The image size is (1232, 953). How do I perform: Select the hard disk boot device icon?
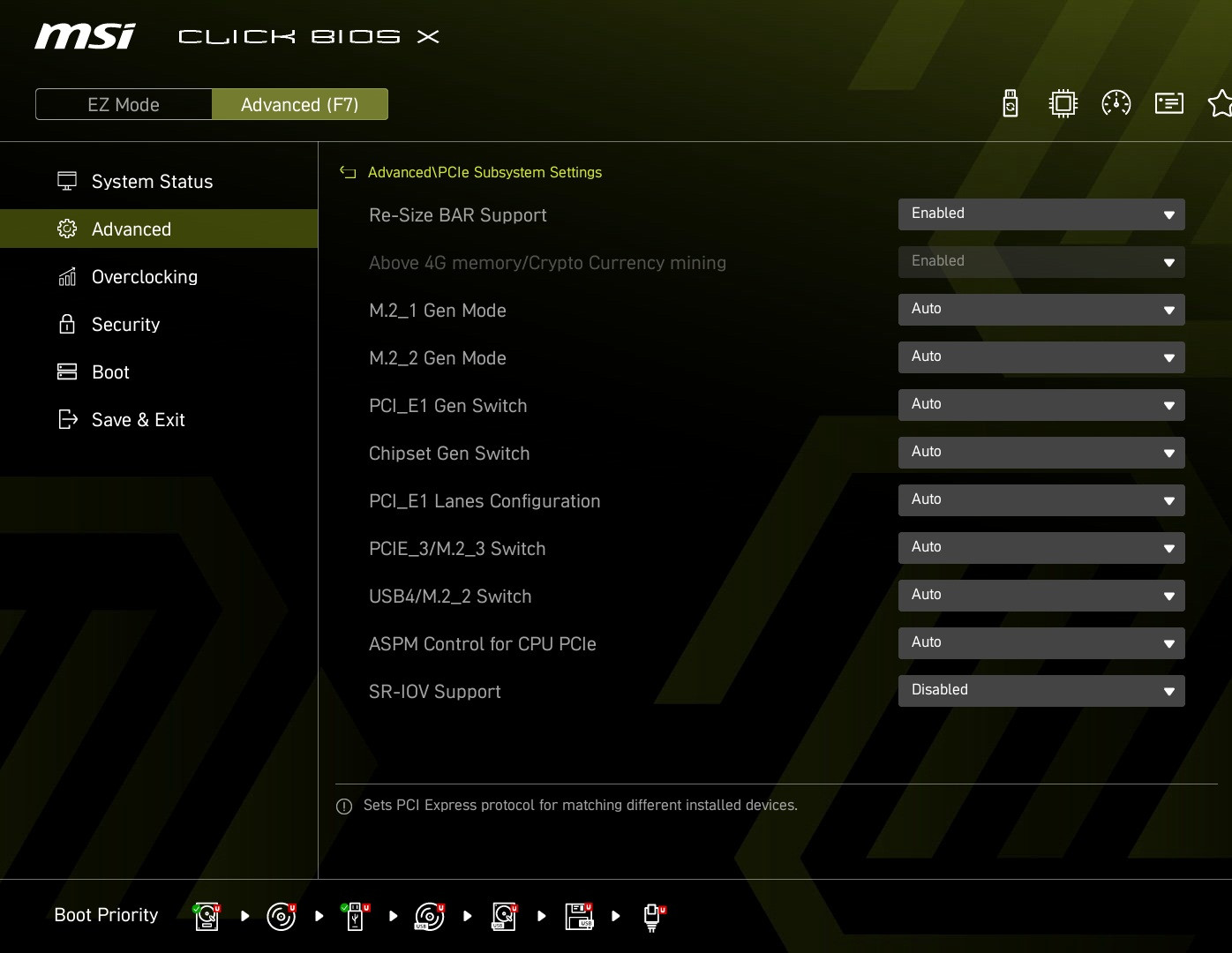point(207,916)
